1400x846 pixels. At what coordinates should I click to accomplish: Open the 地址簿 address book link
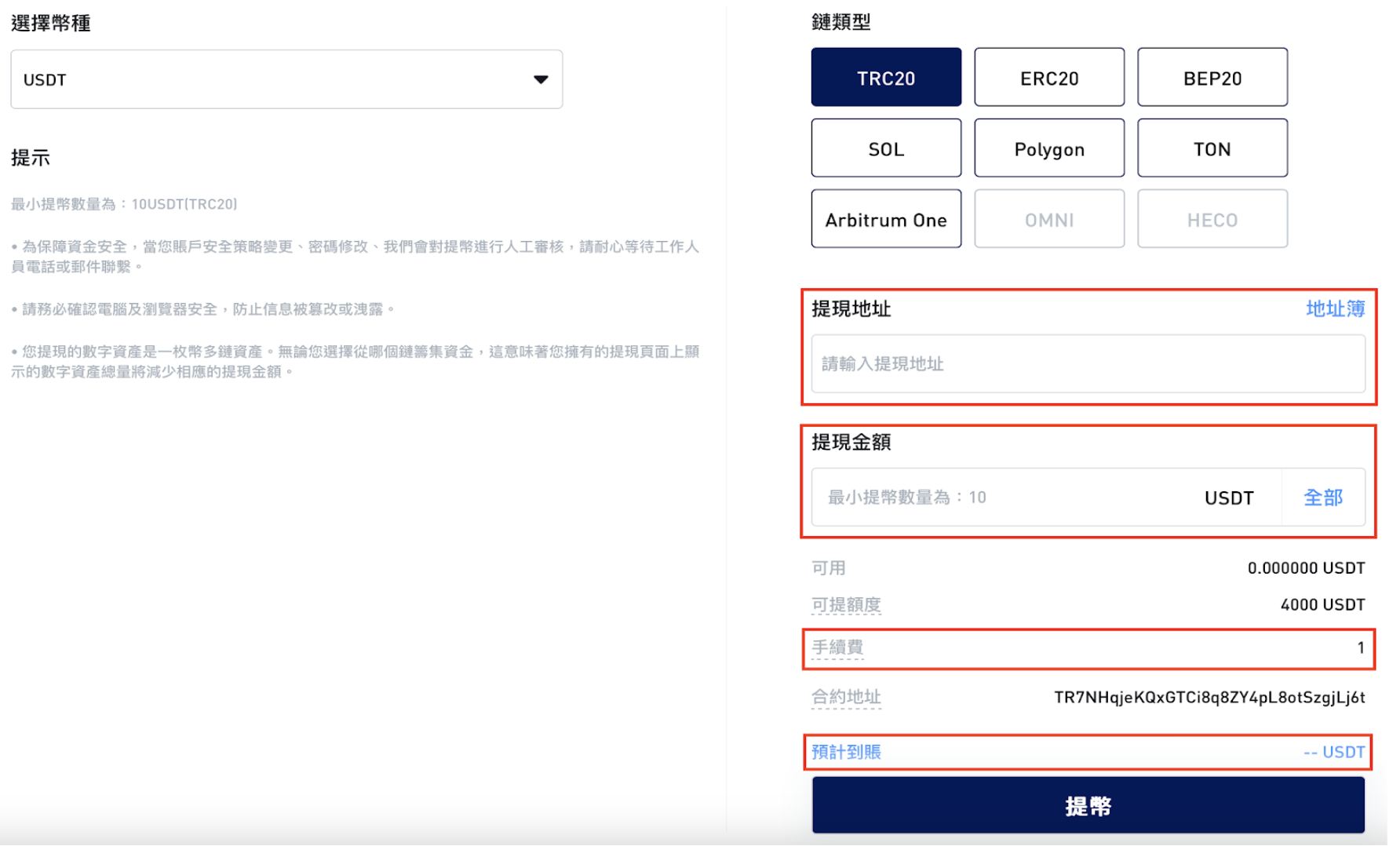(1334, 308)
